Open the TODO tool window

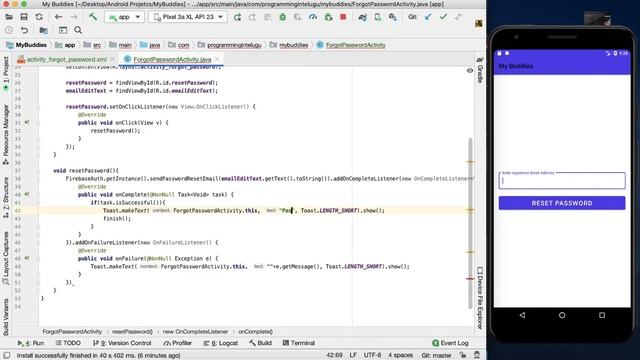(68, 343)
